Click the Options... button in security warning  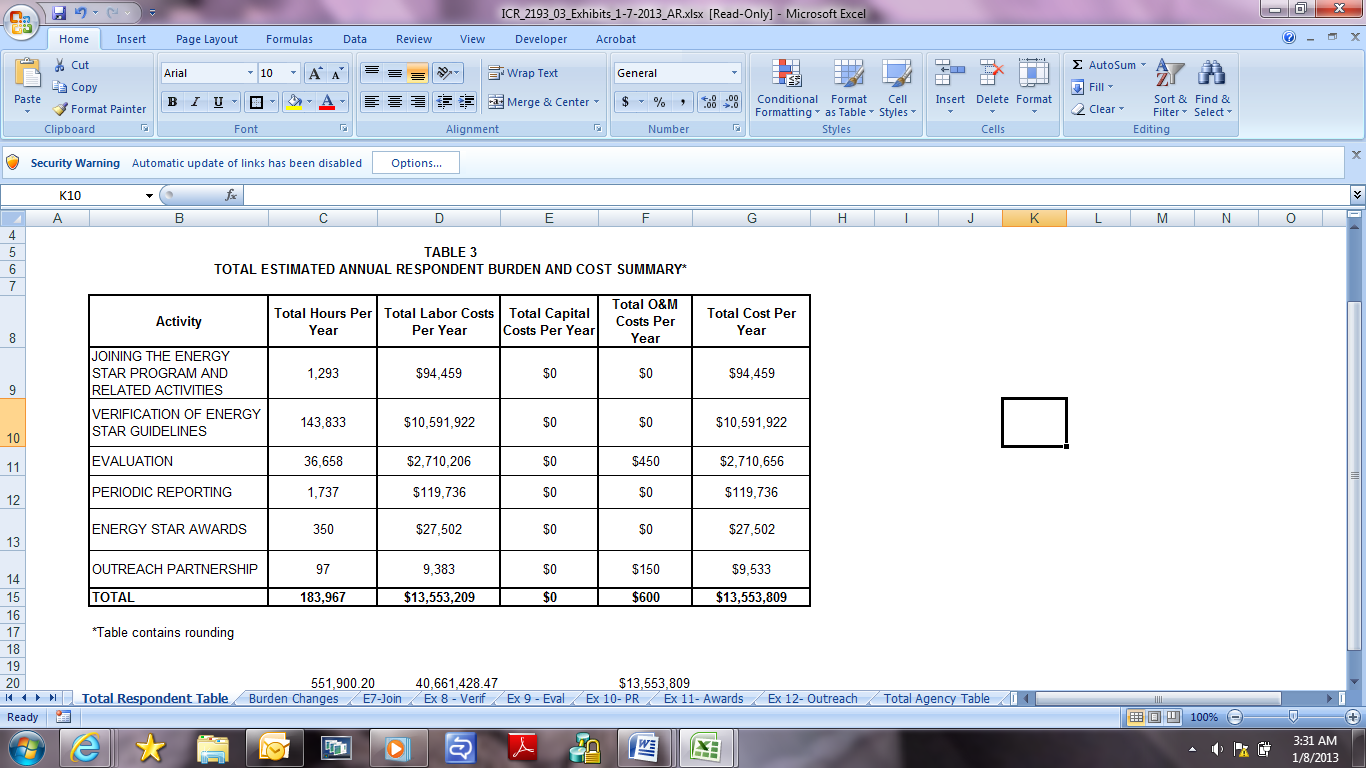416,163
